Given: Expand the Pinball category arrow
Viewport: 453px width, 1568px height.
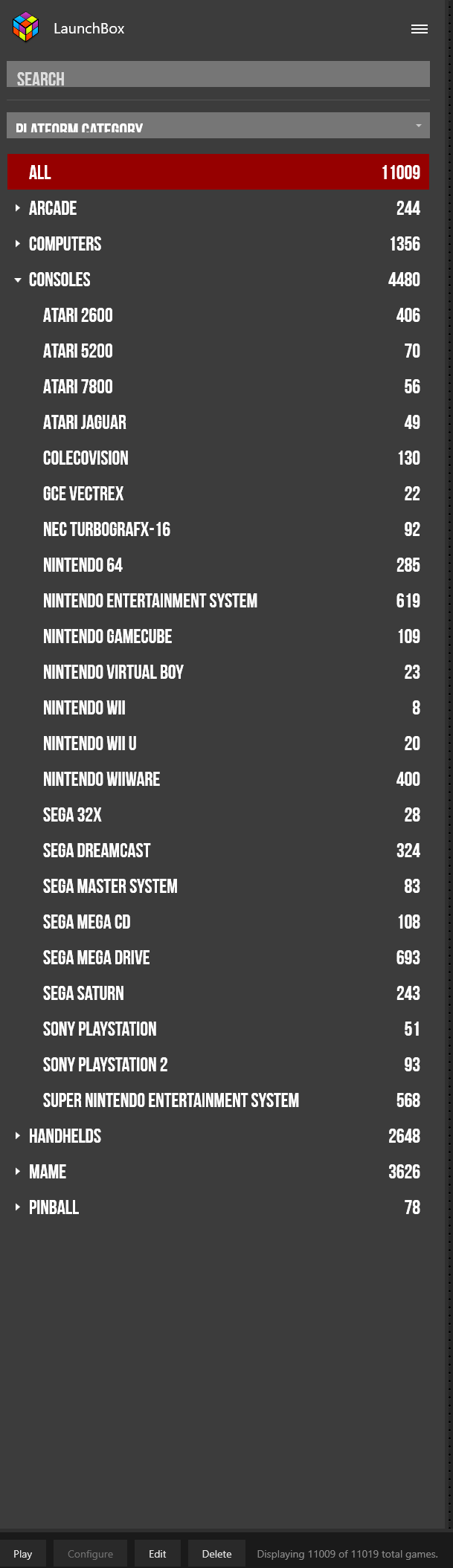Looking at the screenshot, I should 17,1207.
